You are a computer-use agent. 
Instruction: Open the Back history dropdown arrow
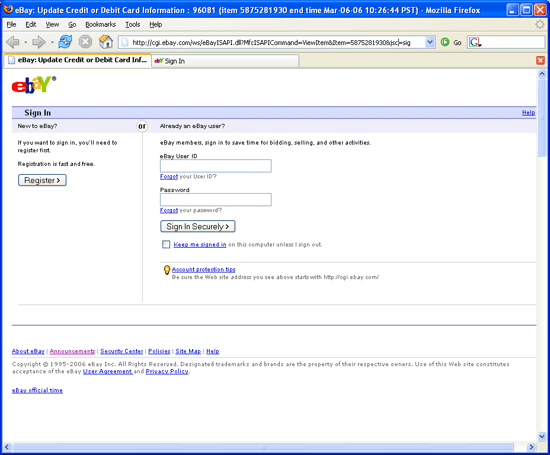click(x=26, y=42)
